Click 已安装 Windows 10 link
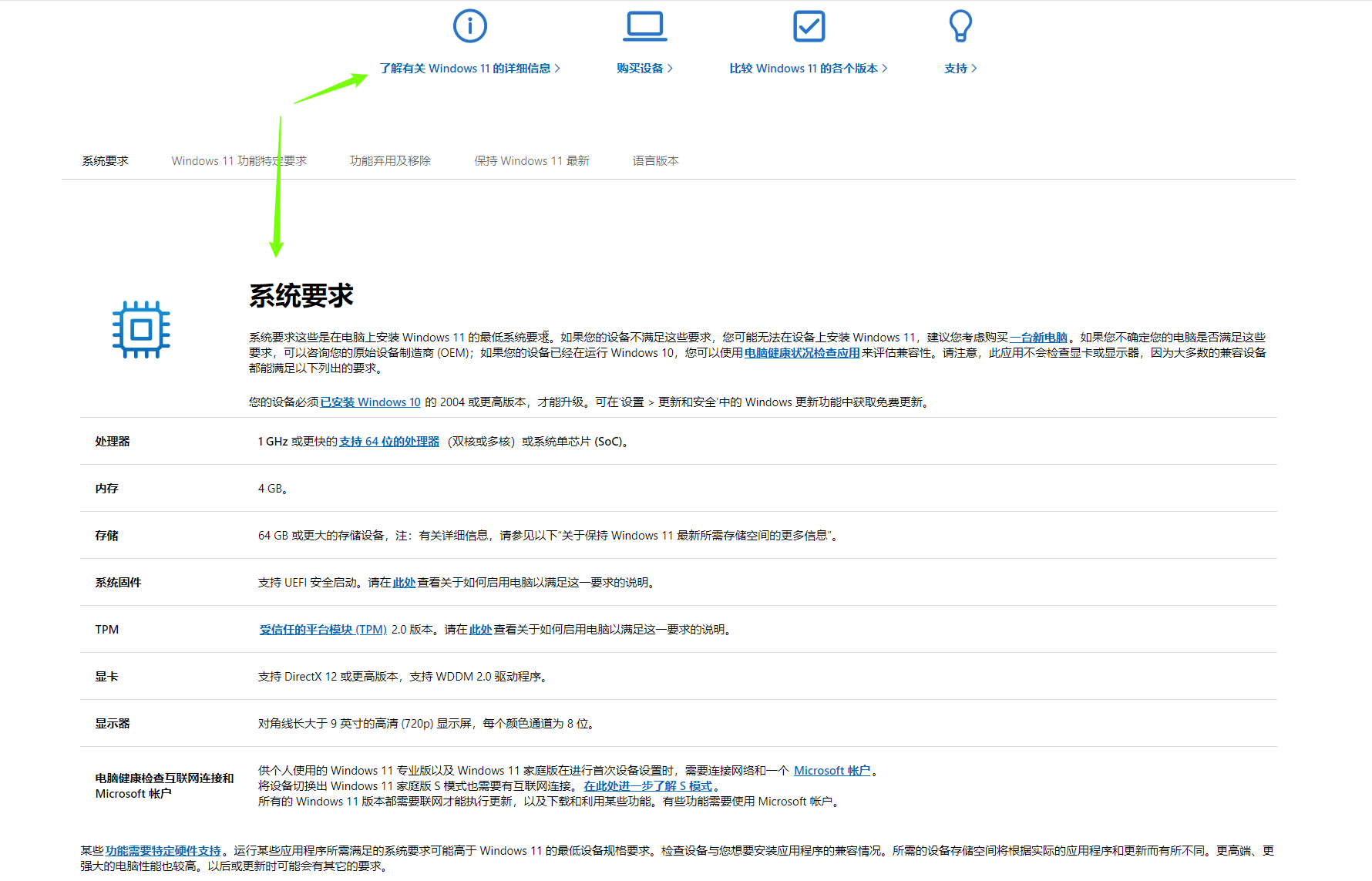 (371, 402)
